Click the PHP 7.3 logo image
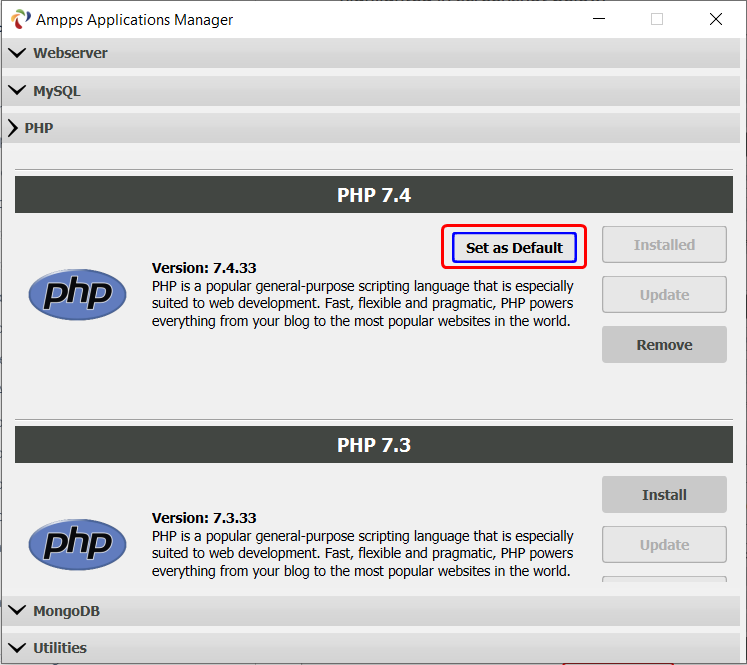Screen dimensions: 747x665 (x=78, y=544)
